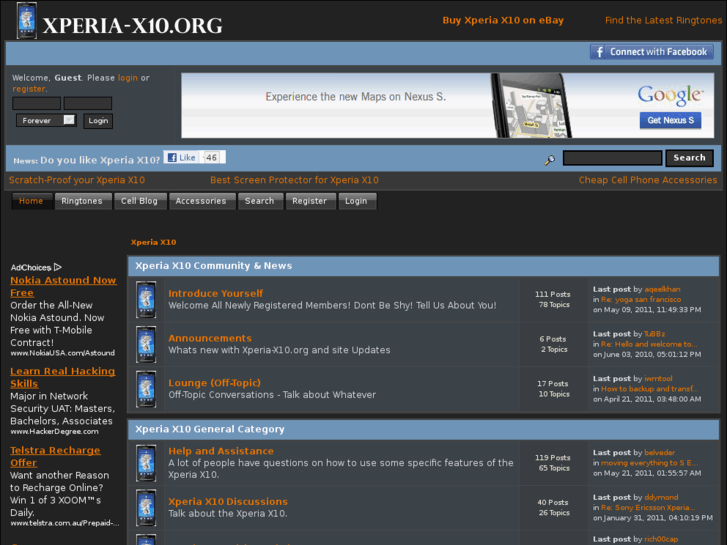
Task: Open the Lounge (Off-Topic) board
Action: (215, 383)
